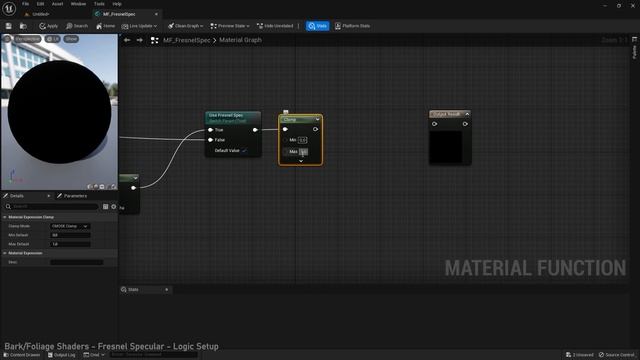The width and height of the screenshot is (640, 360).
Task: Click the Unreal Engine logo icon
Action: [x=9, y=9]
